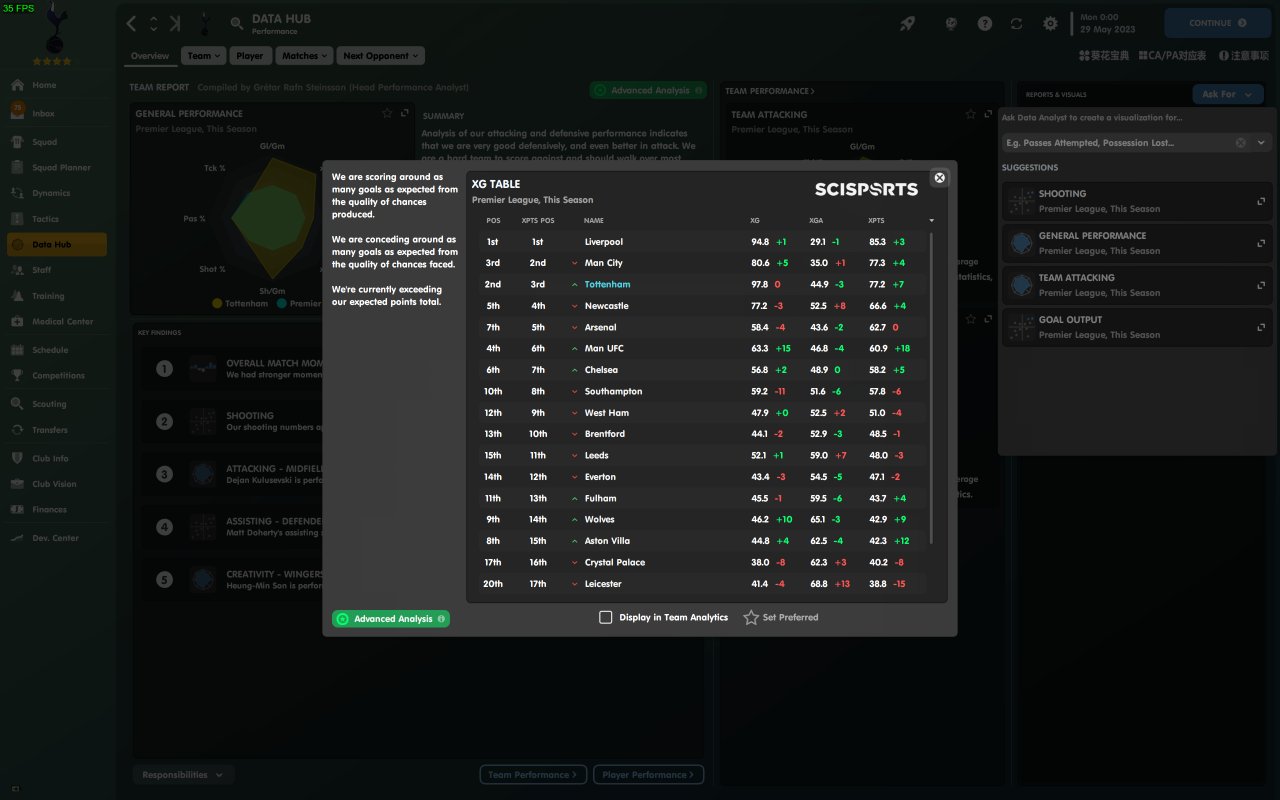Open the XG table column options arrow
The width and height of the screenshot is (1280, 800).
click(x=932, y=220)
